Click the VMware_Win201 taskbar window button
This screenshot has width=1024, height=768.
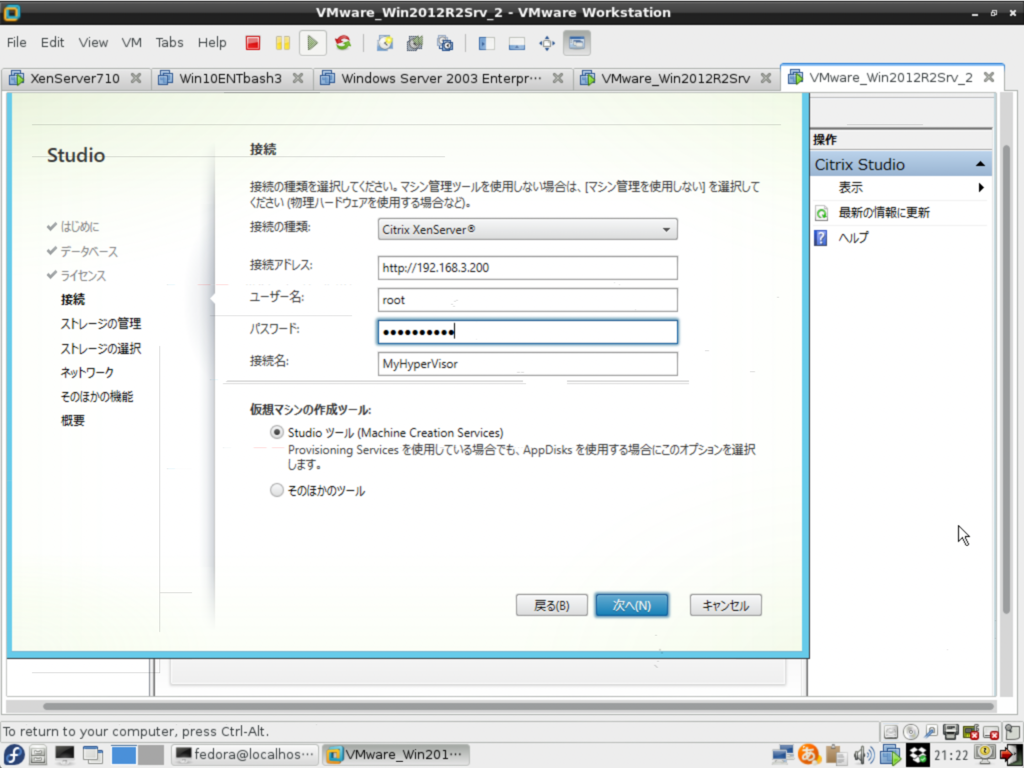tap(396, 755)
